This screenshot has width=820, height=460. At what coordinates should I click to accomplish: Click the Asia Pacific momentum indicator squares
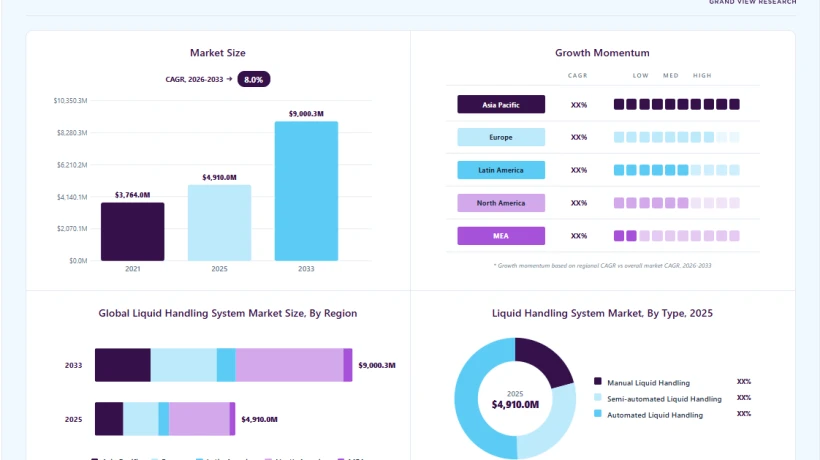point(677,105)
